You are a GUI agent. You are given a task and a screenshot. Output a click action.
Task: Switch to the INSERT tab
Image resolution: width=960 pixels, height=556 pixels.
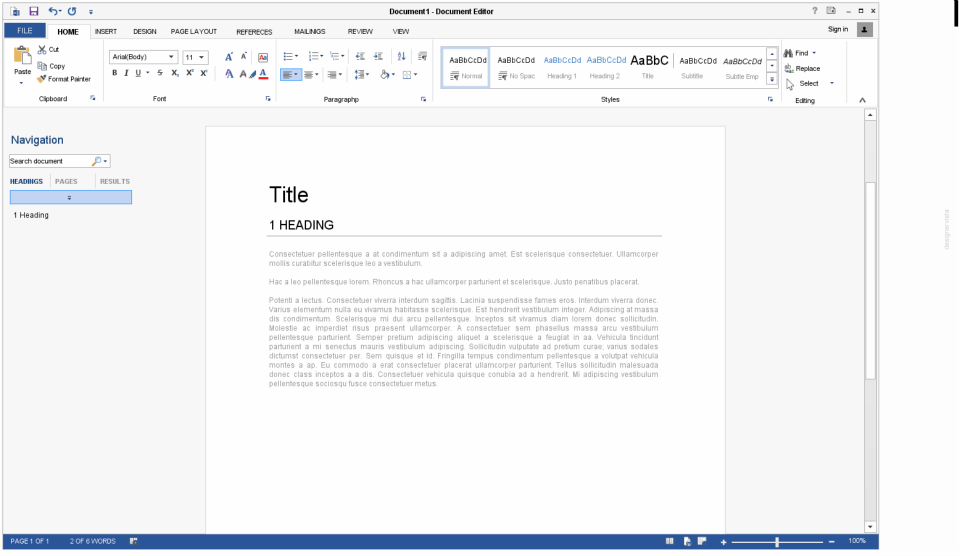[x=106, y=31]
